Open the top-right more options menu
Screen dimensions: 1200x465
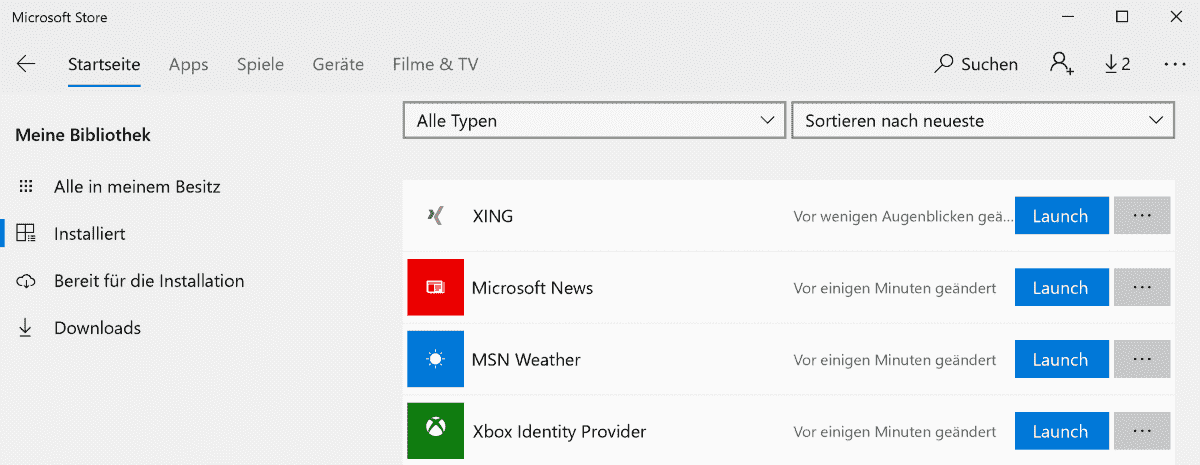[x=1175, y=64]
